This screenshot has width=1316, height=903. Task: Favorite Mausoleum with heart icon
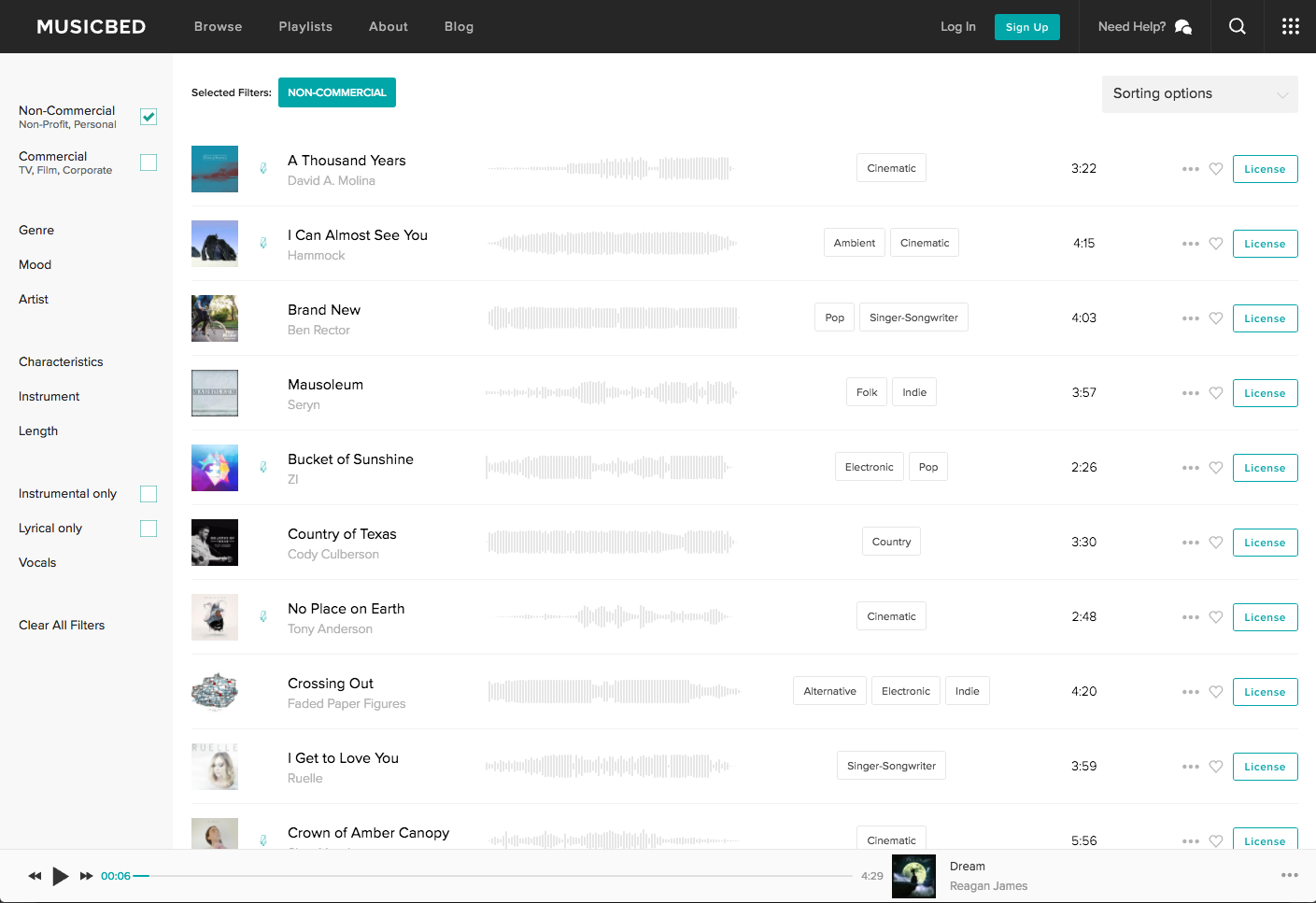1216,393
